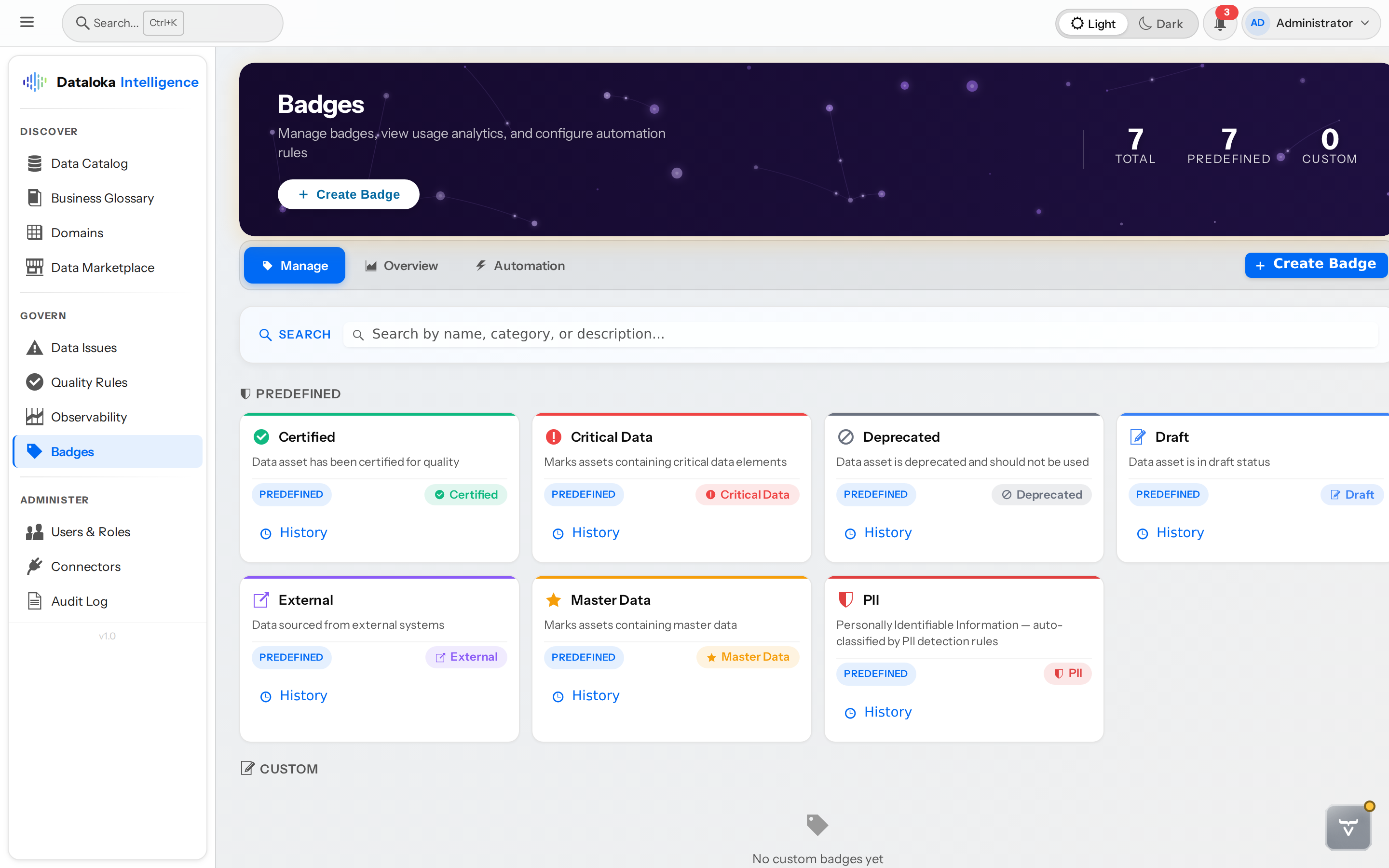Open the floating widget in bottom-right corner
The height and width of the screenshot is (868, 1389).
1348,827
